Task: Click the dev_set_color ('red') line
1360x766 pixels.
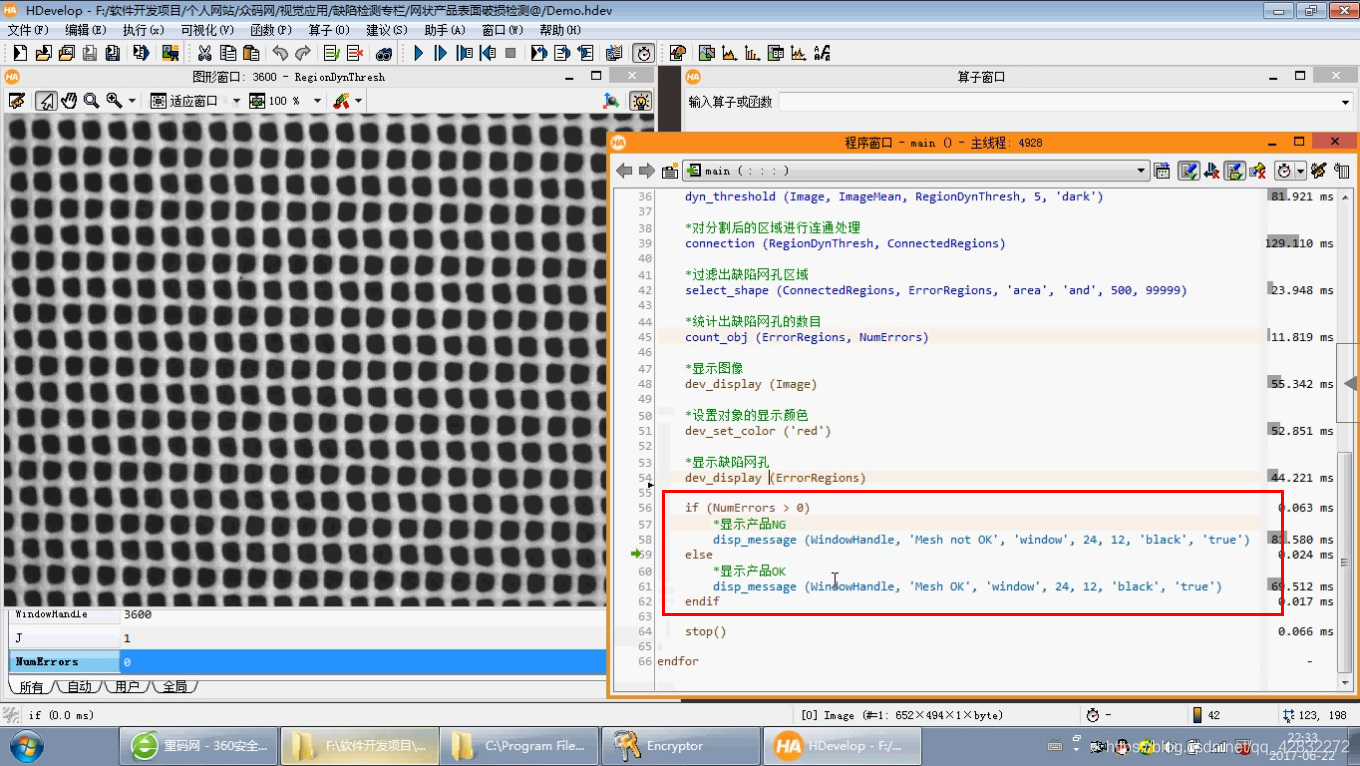Action: [x=758, y=431]
